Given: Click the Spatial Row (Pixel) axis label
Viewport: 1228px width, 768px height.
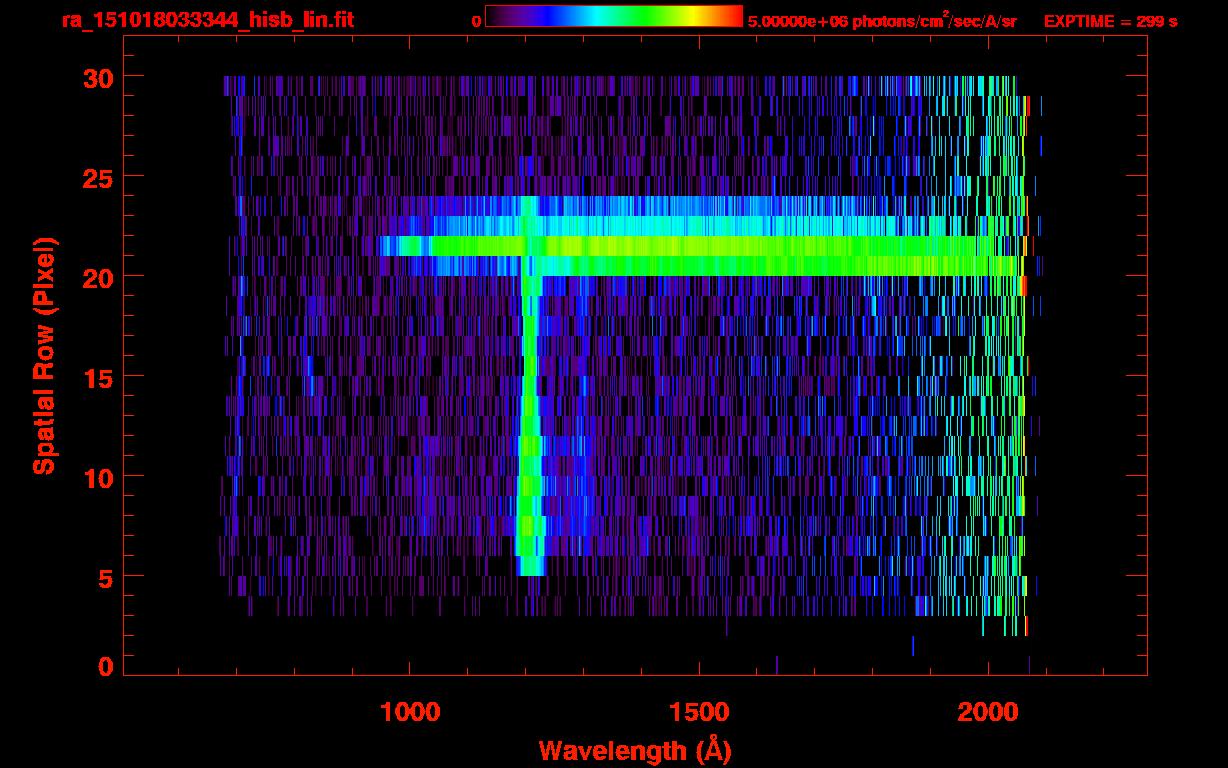Looking at the screenshot, I should pyautogui.click(x=44, y=356).
